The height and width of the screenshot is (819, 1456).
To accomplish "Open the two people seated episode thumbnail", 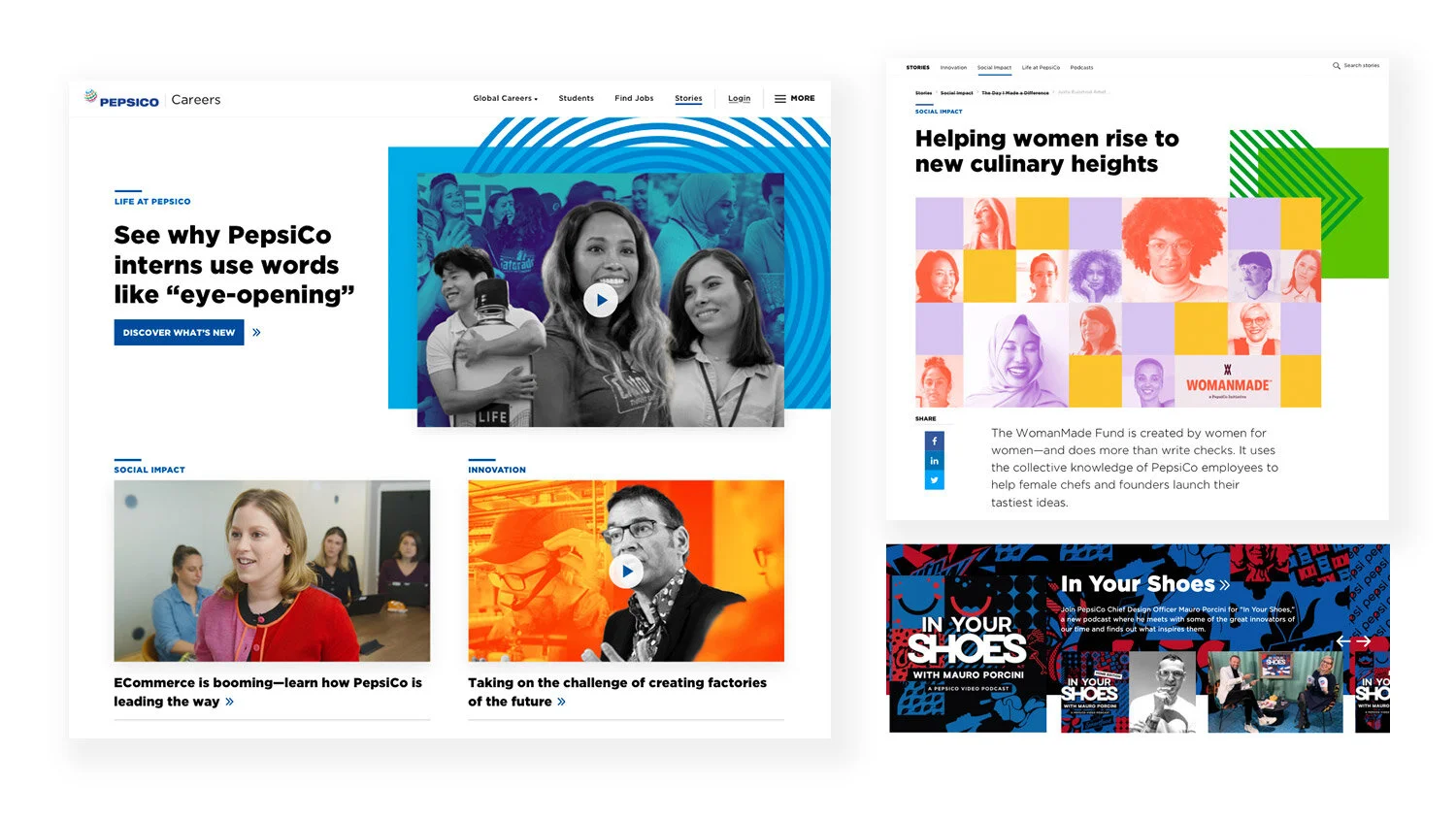I will 1275,691.
